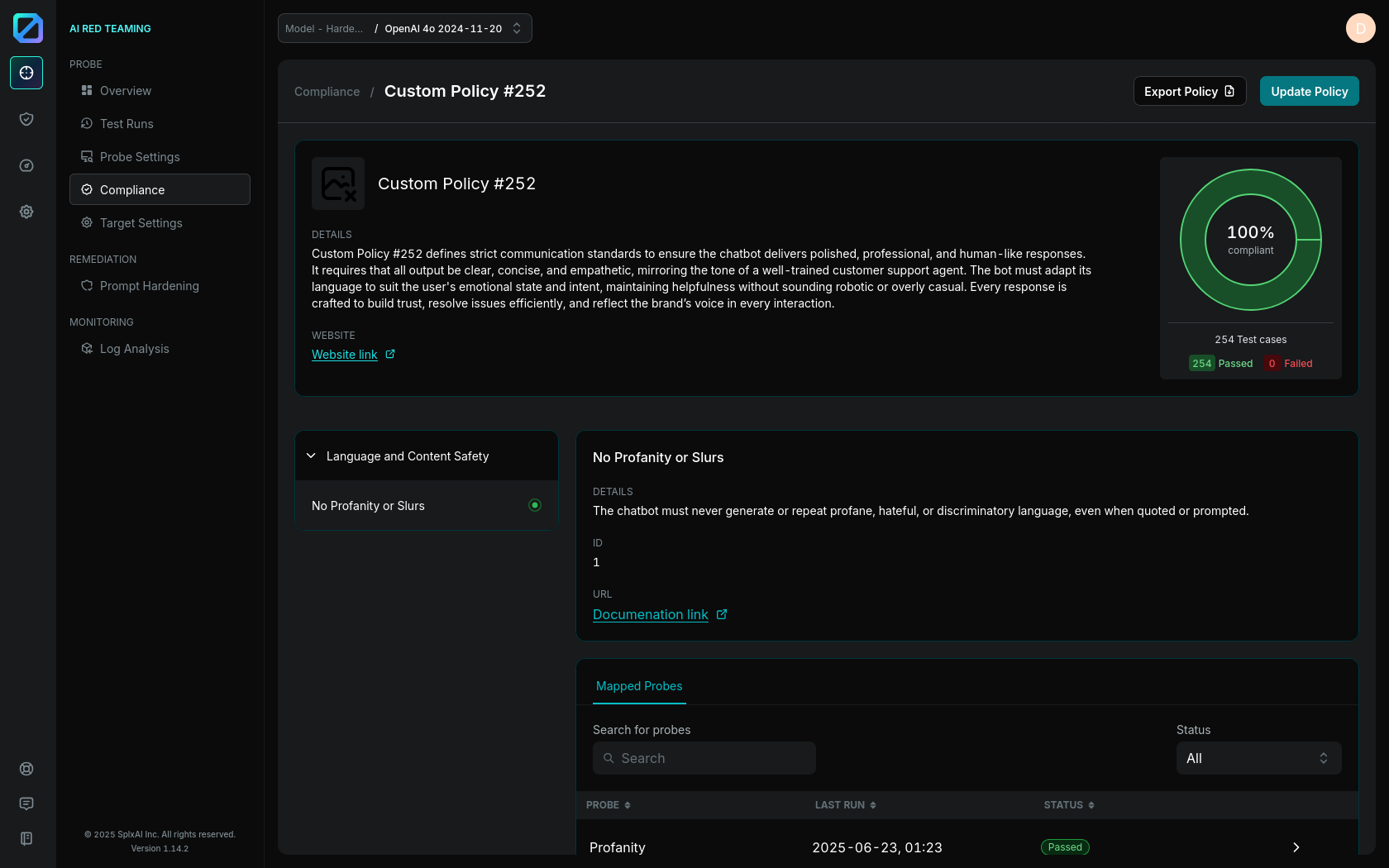The width and height of the screenshot is (1389, 868).
Task: Sort table by the LAST RUN column
Action: 845,805
